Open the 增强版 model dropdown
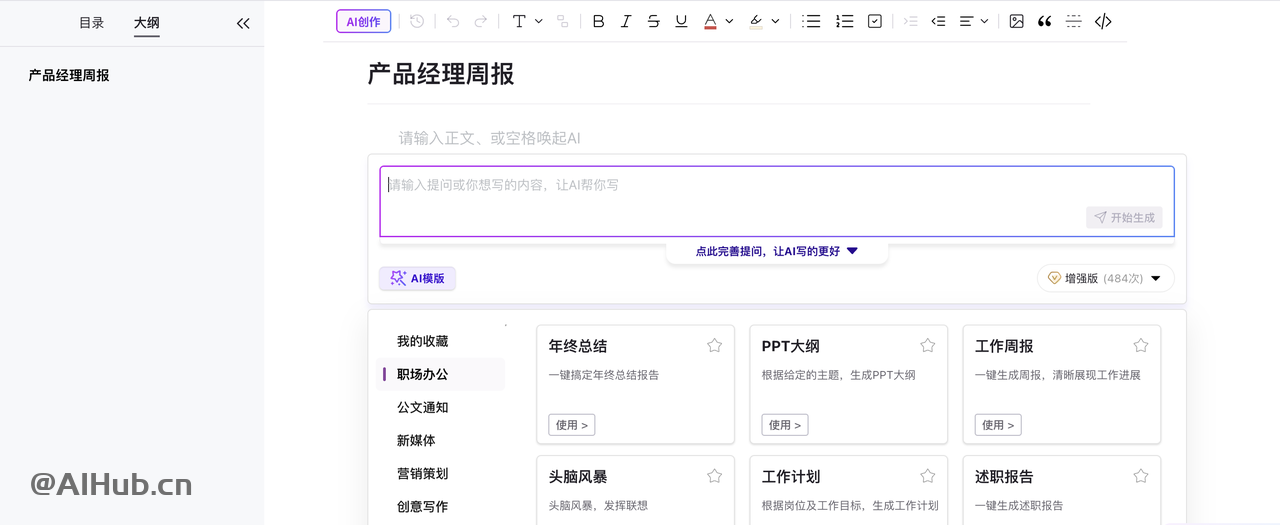Image resolution: width=1280 pixels, height=525 pixels. tap(1105, 278)
